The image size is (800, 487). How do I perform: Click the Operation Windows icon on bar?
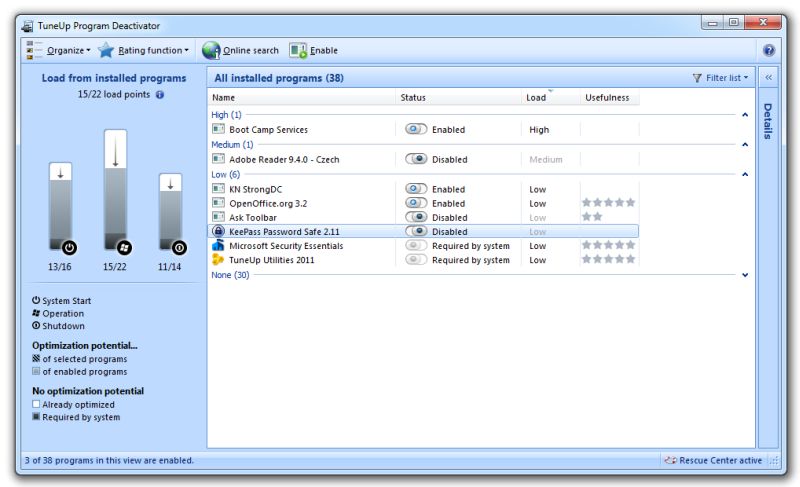124,248
